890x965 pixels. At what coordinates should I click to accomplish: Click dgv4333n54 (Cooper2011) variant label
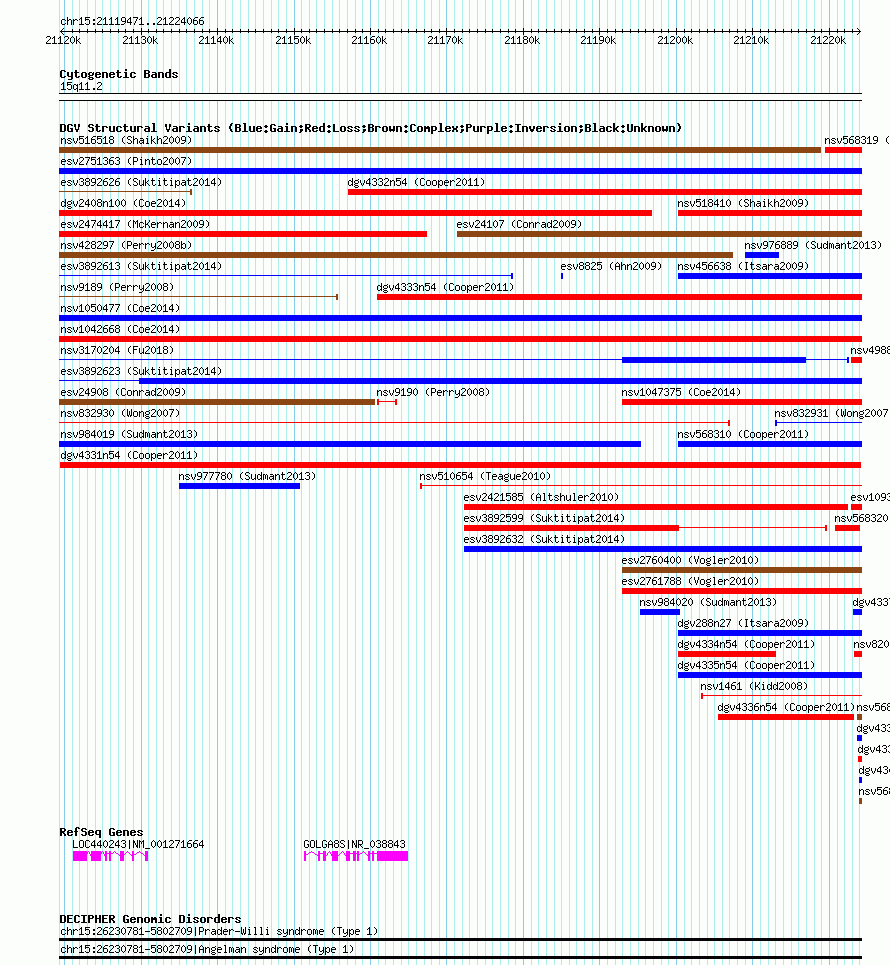point(445,287)
